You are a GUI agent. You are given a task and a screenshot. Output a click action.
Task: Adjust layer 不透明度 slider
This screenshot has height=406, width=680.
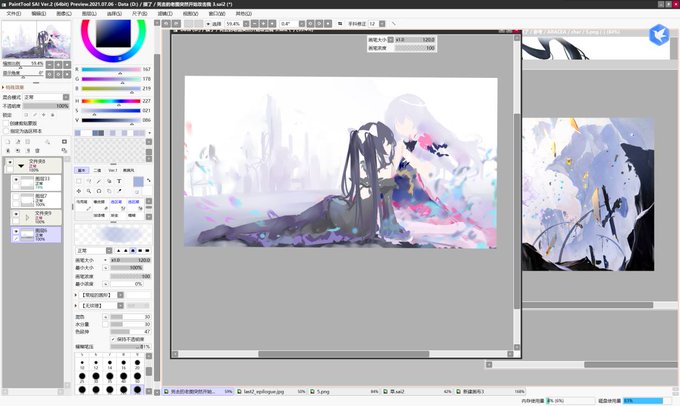pos(46,106)
